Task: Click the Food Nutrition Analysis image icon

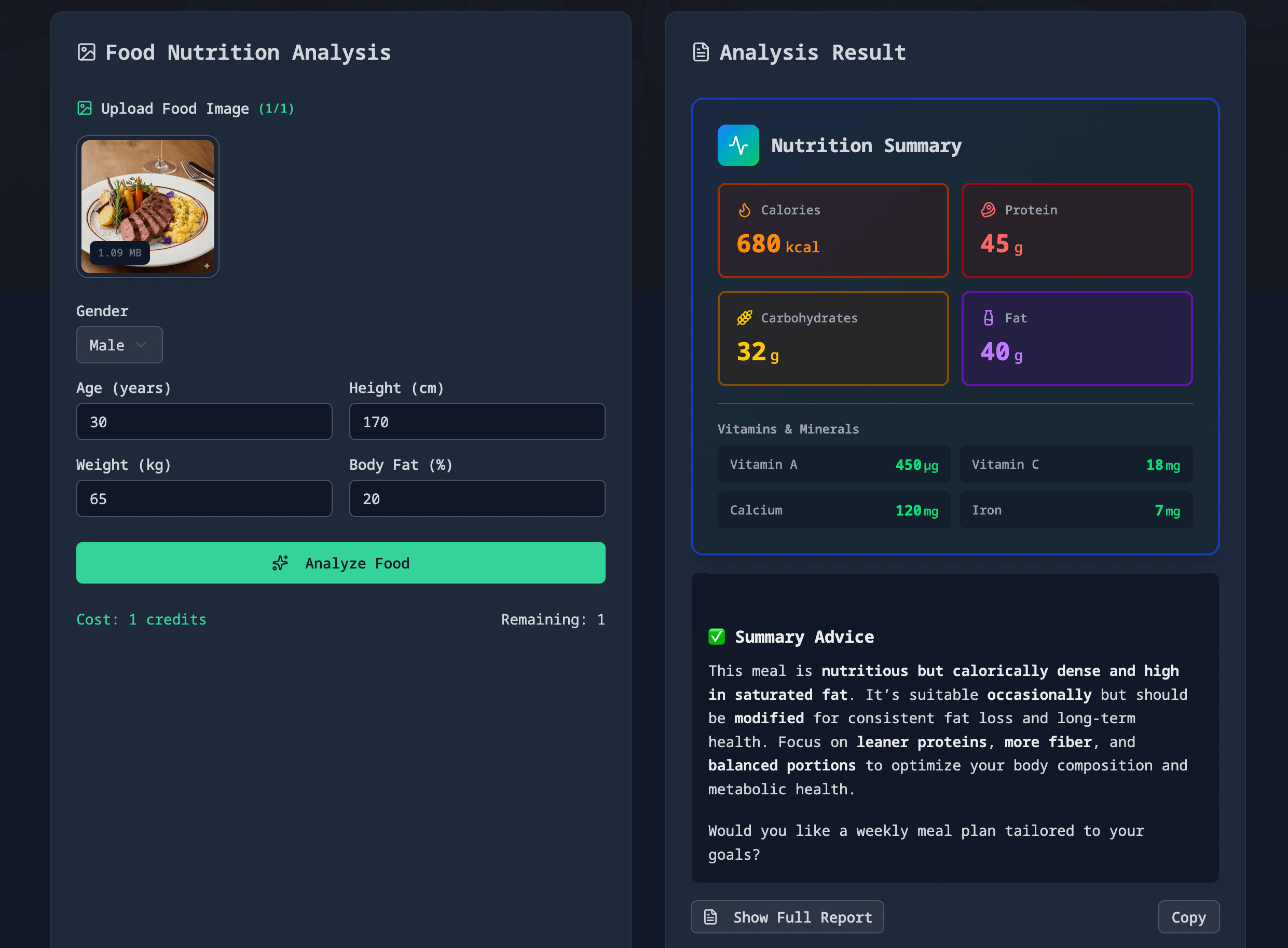Action: (87, 52)
